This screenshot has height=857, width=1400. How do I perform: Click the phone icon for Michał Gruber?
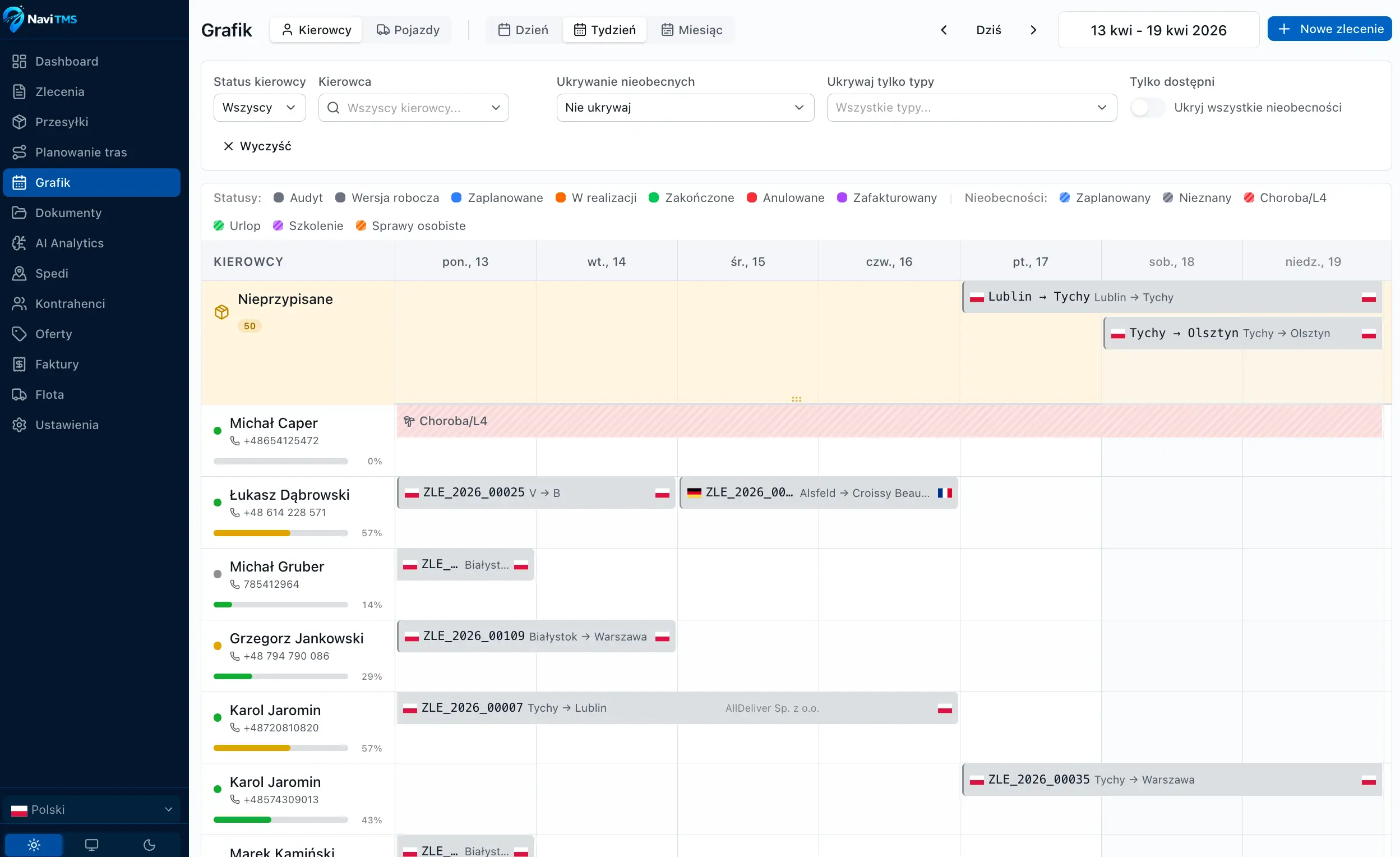(x=235, y=584)
